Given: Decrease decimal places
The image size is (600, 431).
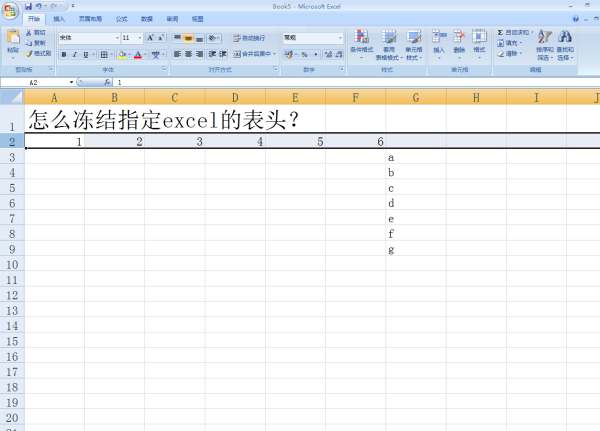Looking at the screenshot, I should tap(338, 54).
